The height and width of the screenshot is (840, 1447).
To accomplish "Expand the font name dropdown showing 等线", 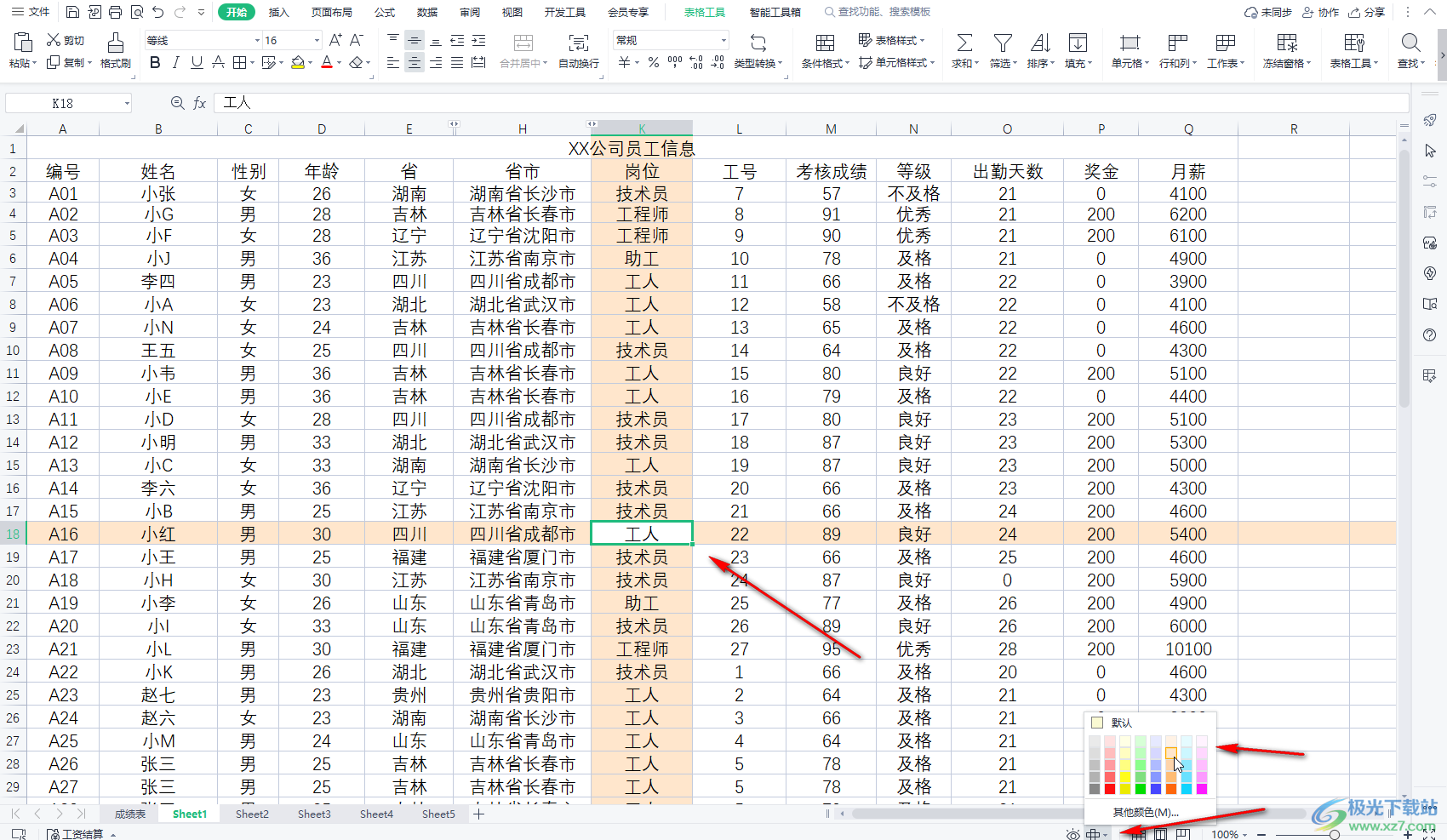I will [257, 40].
